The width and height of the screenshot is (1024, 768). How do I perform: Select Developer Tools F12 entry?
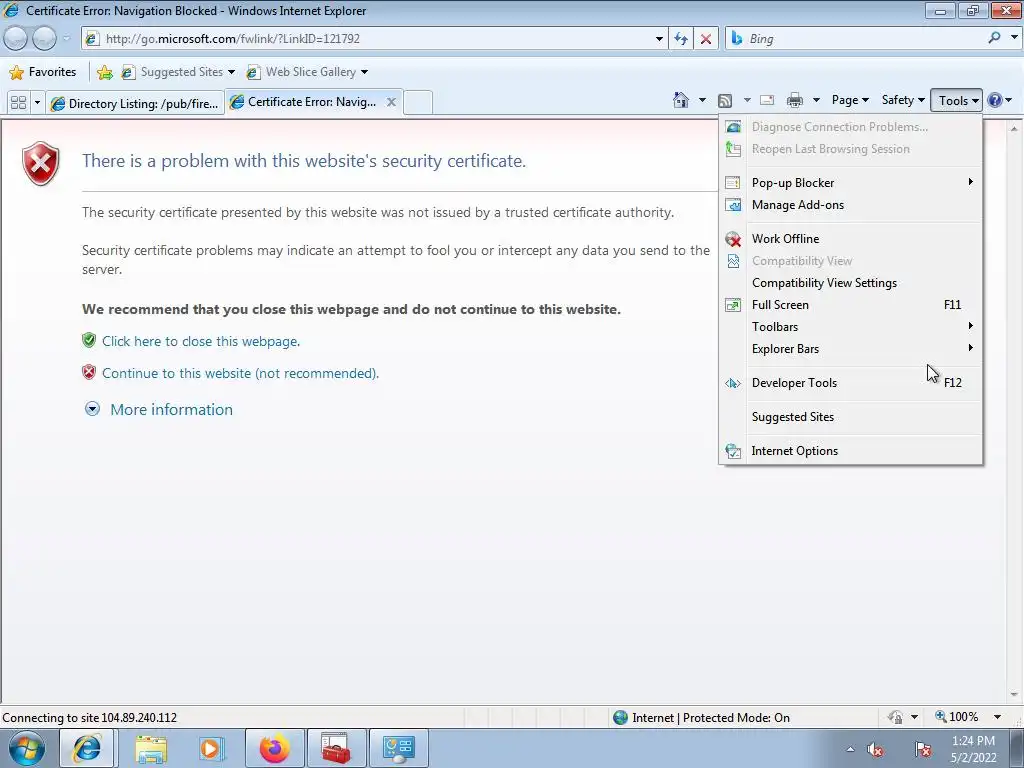pos(852,383)
